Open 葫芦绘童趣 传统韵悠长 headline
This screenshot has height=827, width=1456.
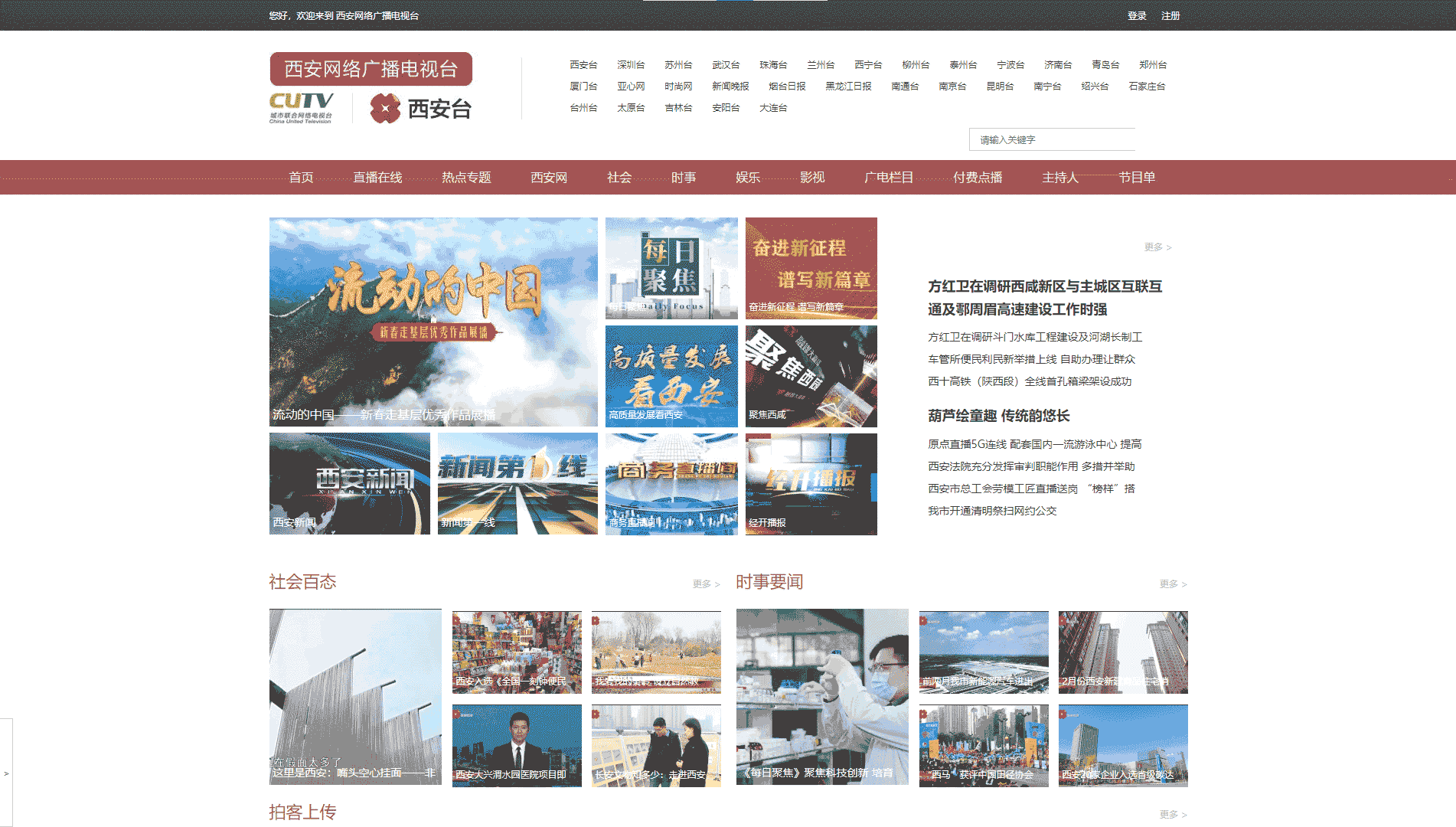pos(999,416)
